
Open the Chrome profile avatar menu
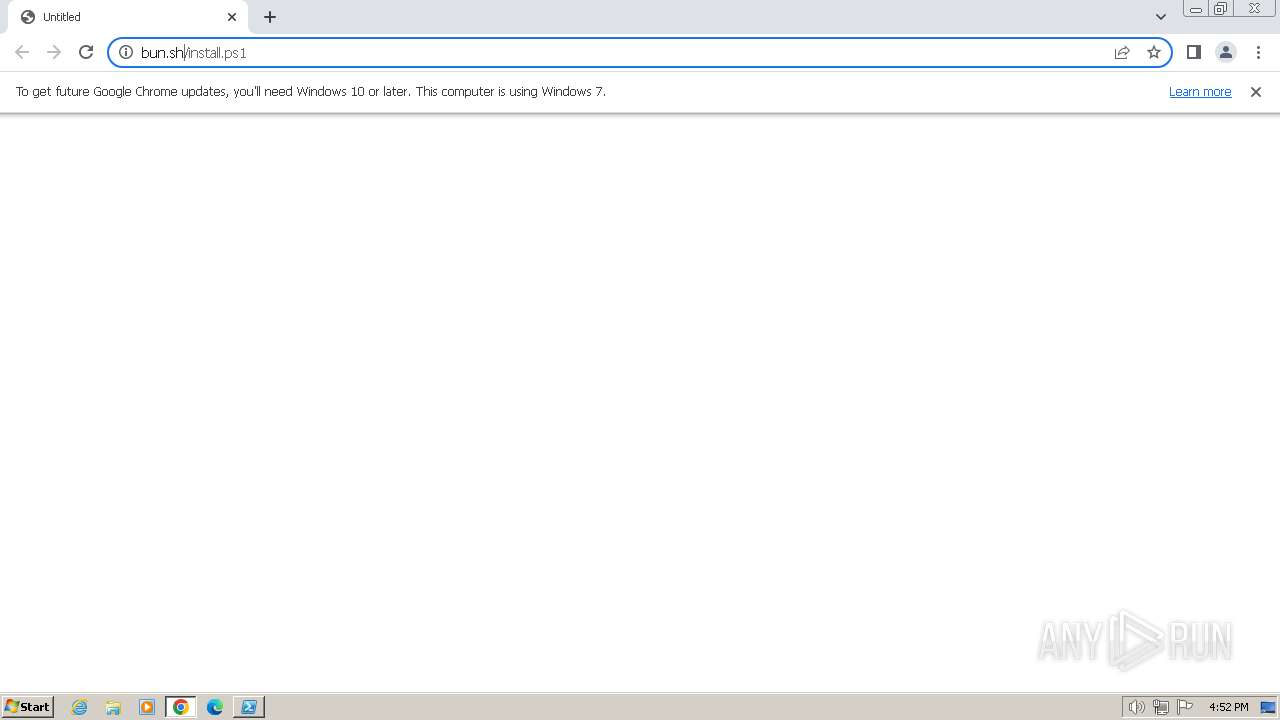point(1226,52)
